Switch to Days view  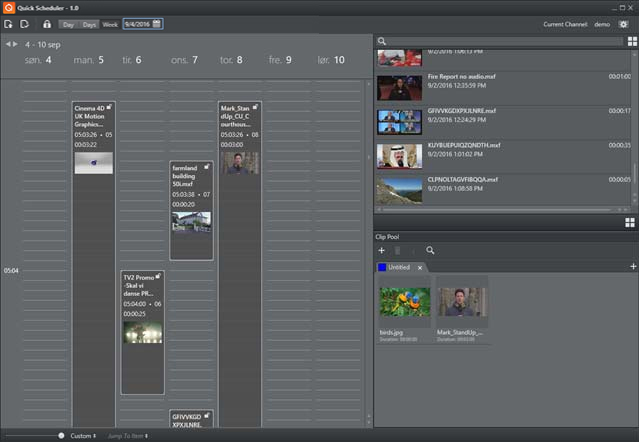point(89,24)
